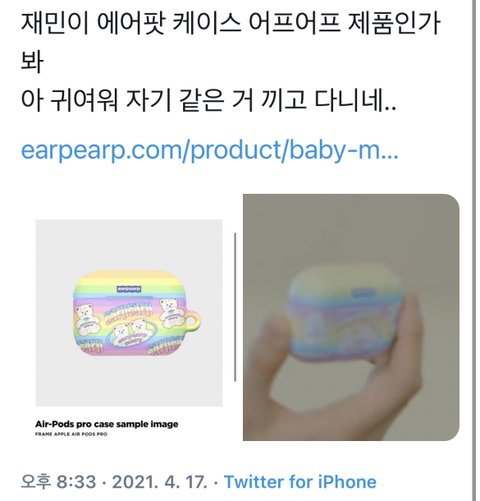Click the left bear character on case
The width and height of the screenshot is (480, 501).
86,319
